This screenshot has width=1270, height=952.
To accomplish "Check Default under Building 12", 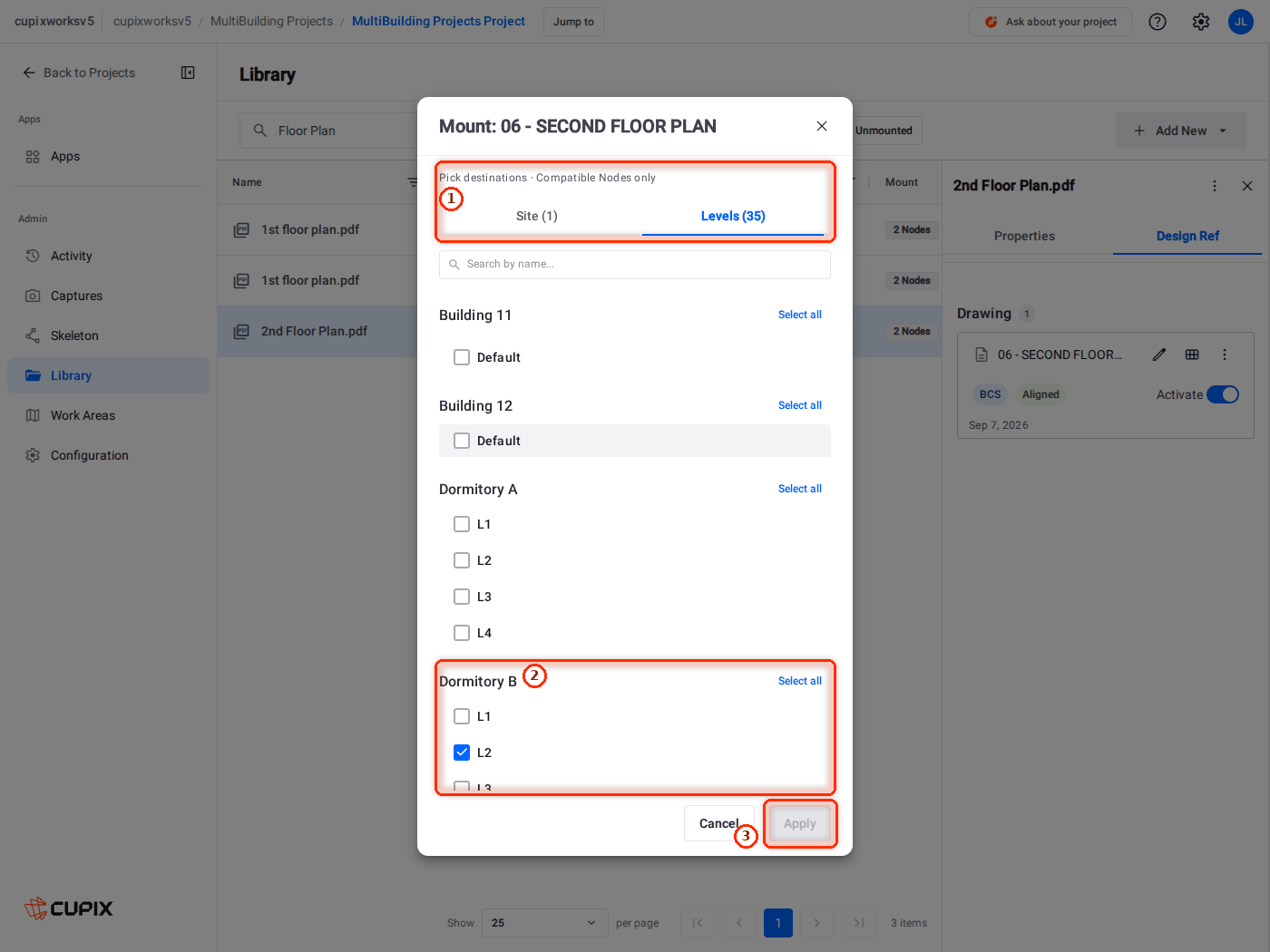I will [x=462, y=441].
